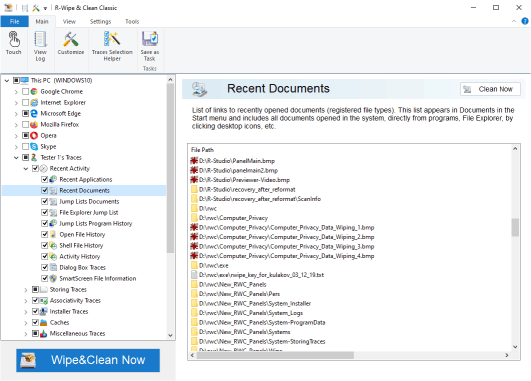Click the tree panel scroll down arrow
Image resolution: width=531 pixels, height=381 pixels.
(x=170, y=335)
